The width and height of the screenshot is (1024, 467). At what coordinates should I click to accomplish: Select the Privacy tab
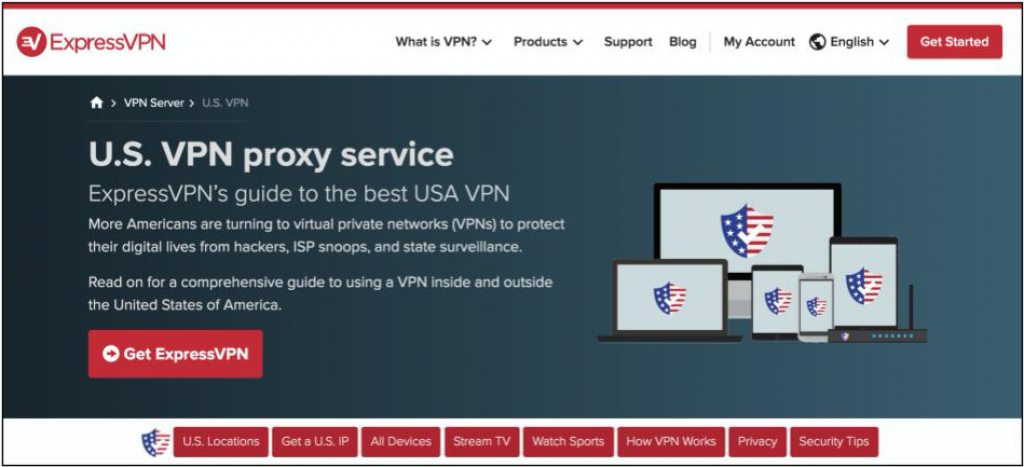tap(758, 442)
